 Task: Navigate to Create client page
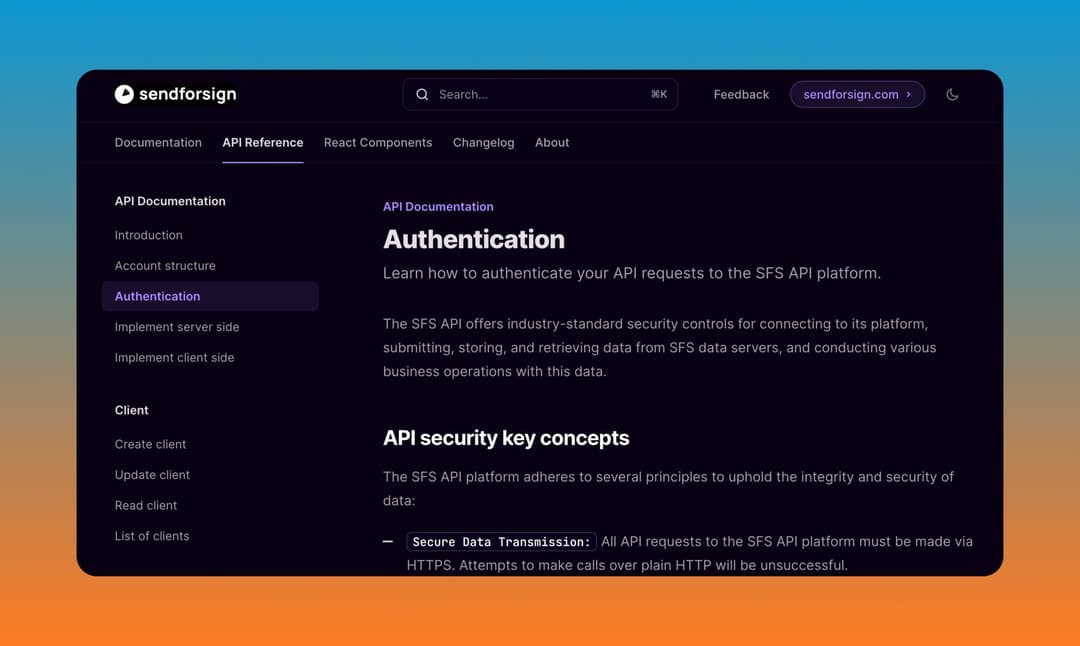click(150, 444)
